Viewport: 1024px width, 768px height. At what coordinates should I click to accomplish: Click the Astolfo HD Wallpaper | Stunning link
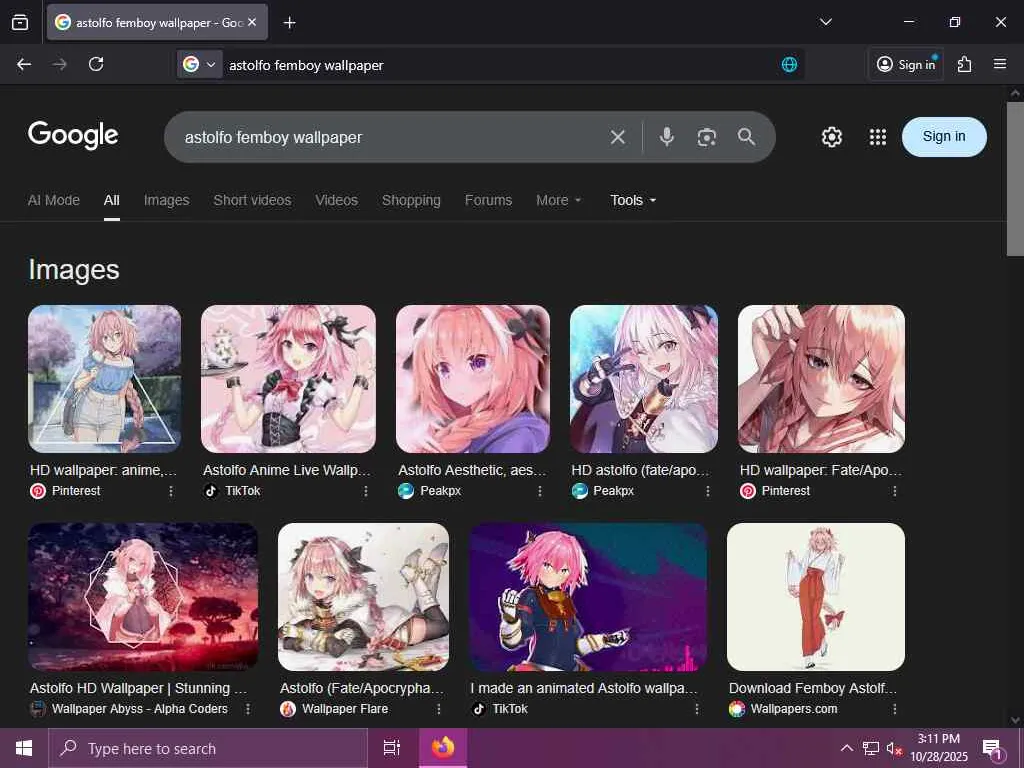point(138,688)
